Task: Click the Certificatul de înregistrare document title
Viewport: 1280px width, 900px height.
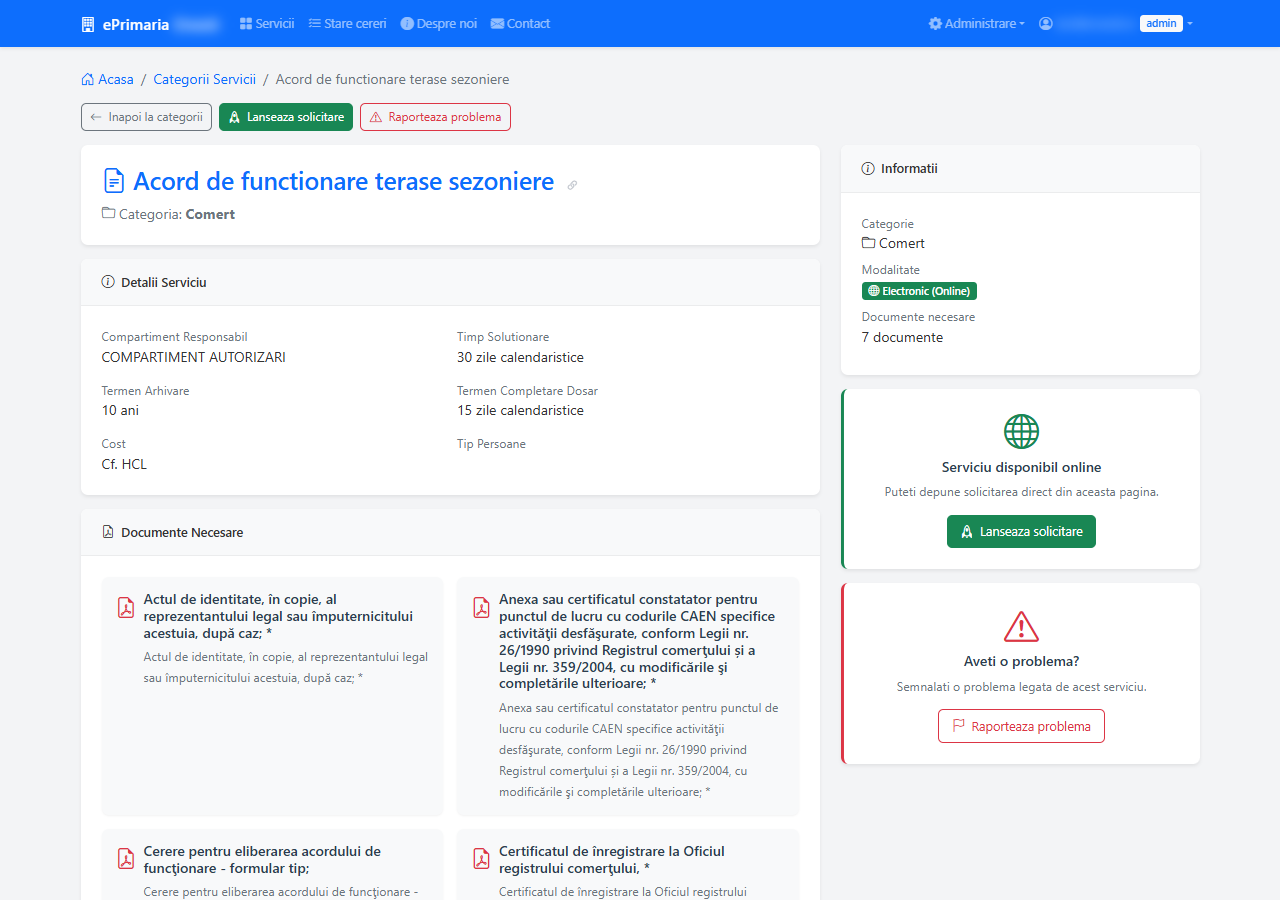Action: [x=612, y=860]
